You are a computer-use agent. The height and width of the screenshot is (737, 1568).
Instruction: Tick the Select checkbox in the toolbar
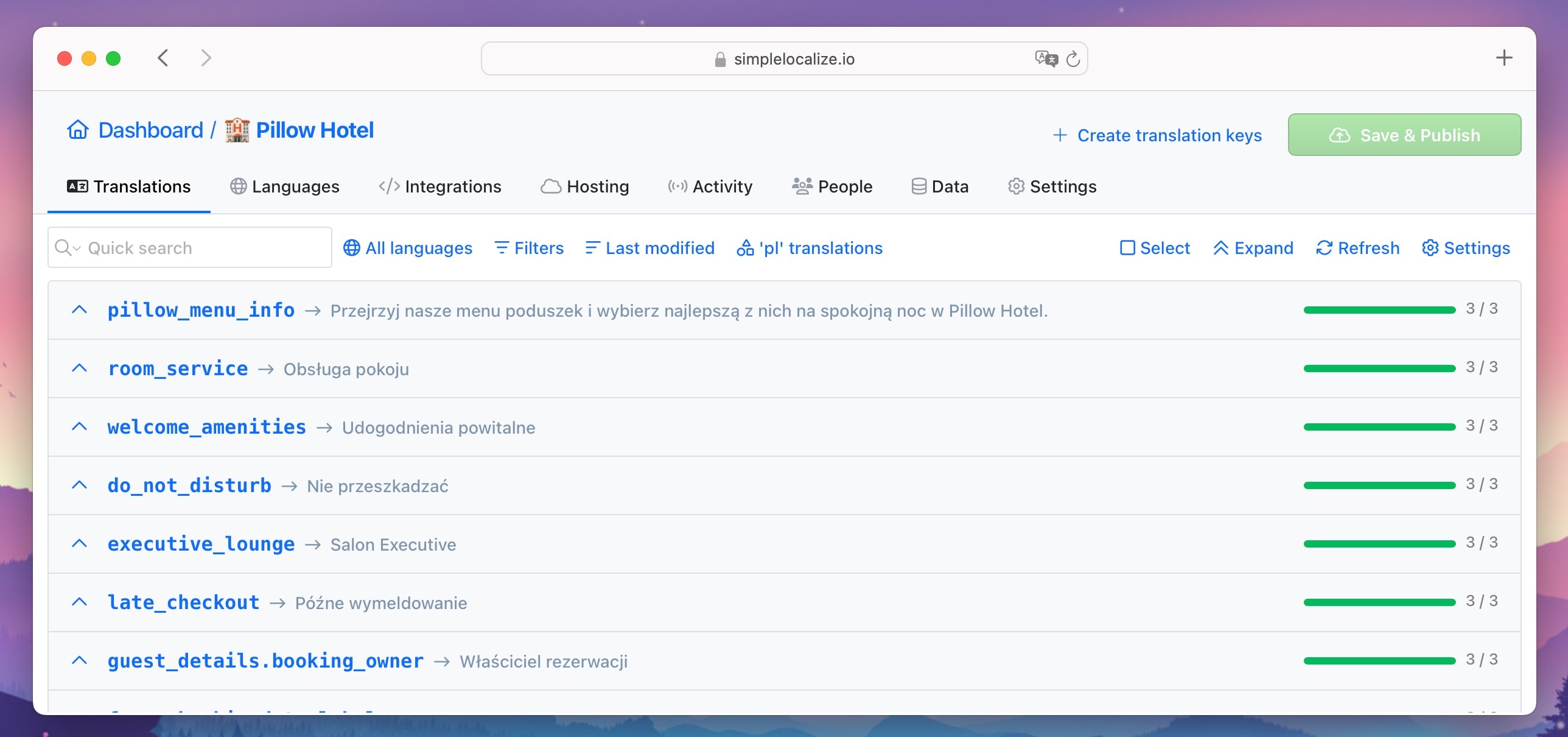point(1127,247)
